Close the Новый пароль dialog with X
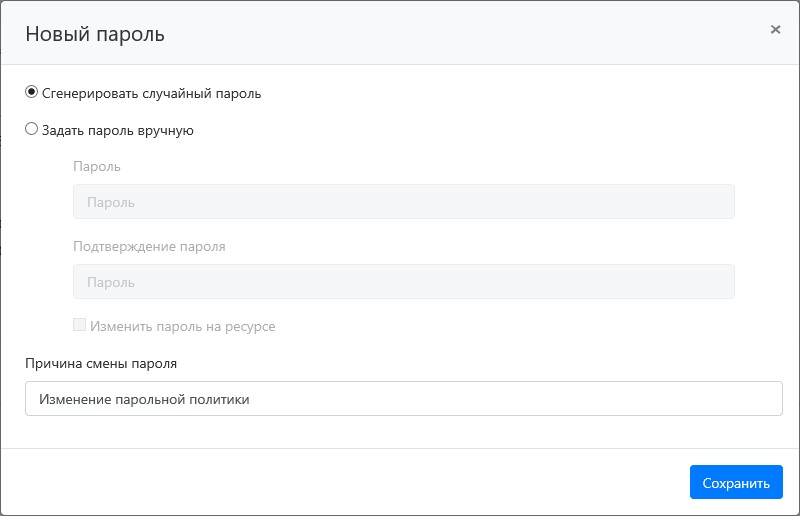This screenshot has width=800, height=516. [x=775, y=30]
